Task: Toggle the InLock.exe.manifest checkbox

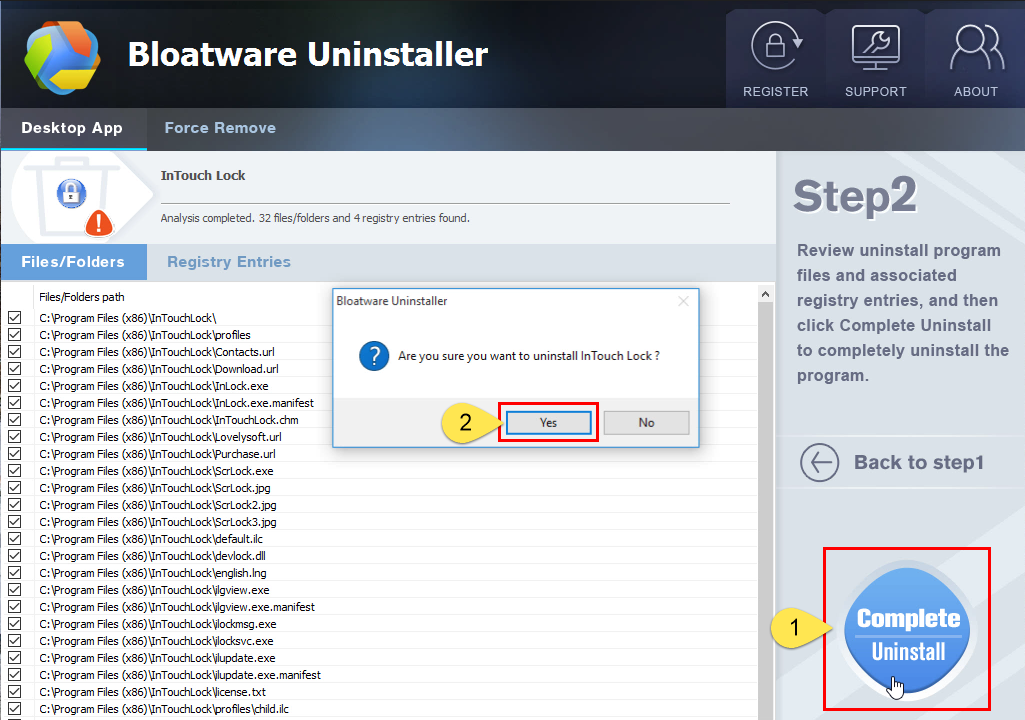Action: pyautogui.click(x=14, y=403)
